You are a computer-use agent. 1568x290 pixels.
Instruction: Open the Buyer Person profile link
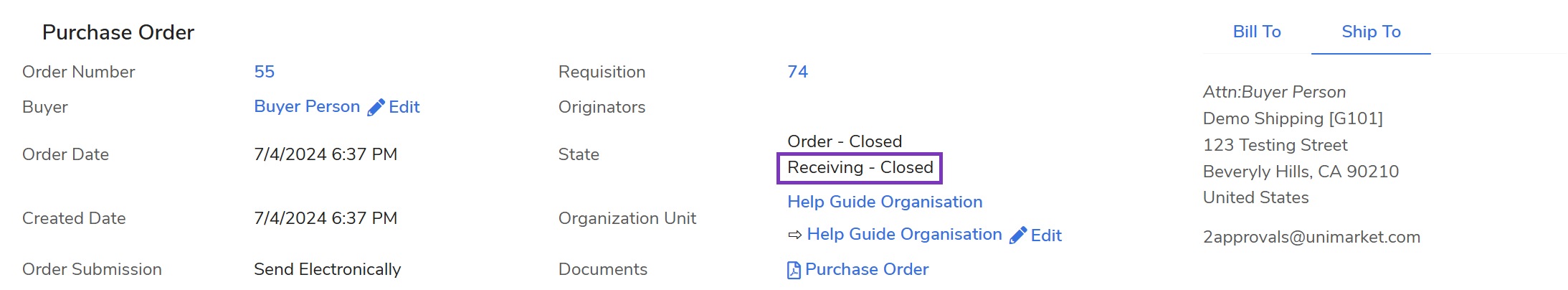coord(307,106)
